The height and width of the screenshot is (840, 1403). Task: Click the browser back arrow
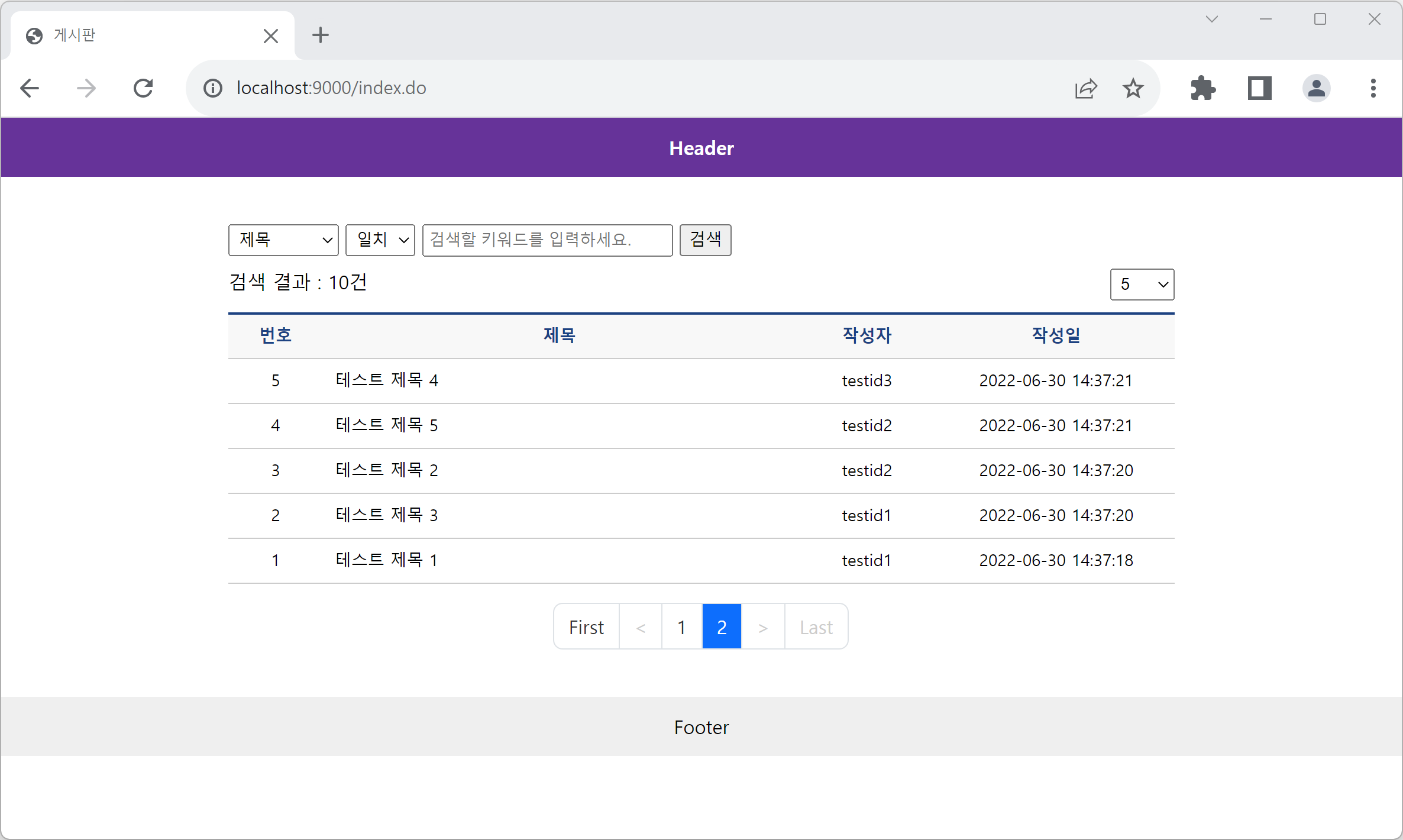tap(30, 89)
